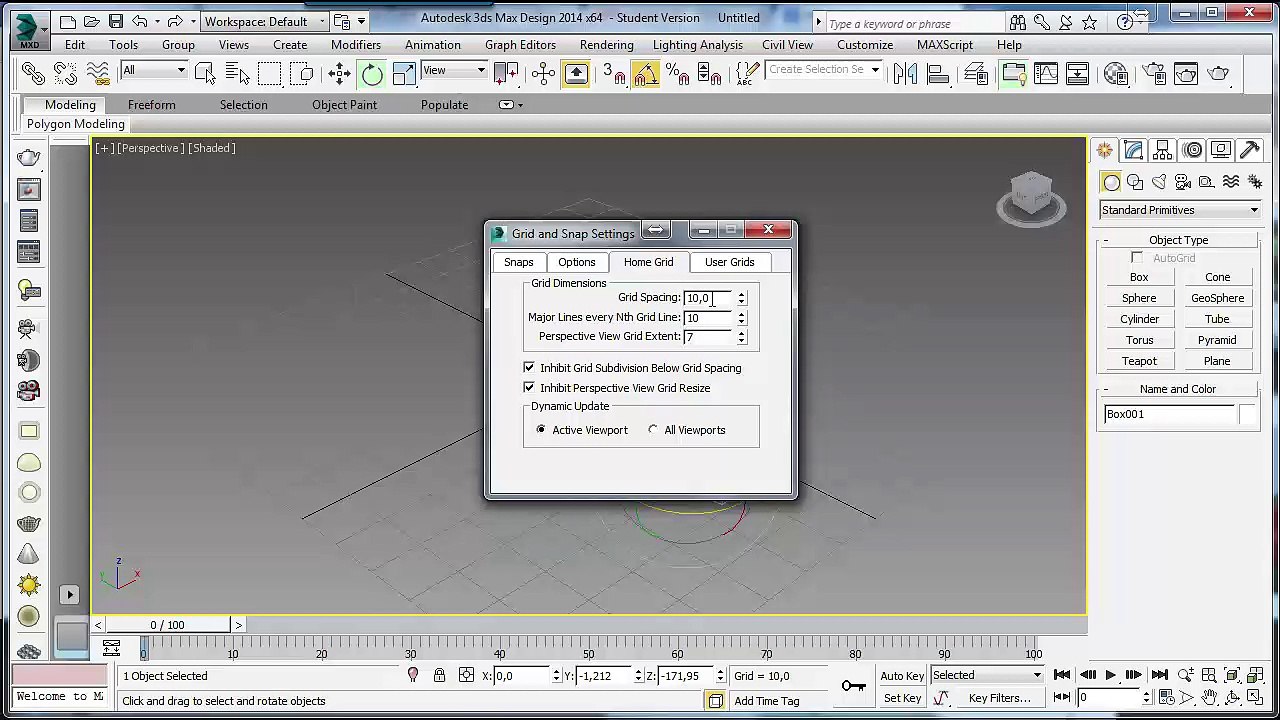Open the reference coordinate View dropdown

point(454,71)
